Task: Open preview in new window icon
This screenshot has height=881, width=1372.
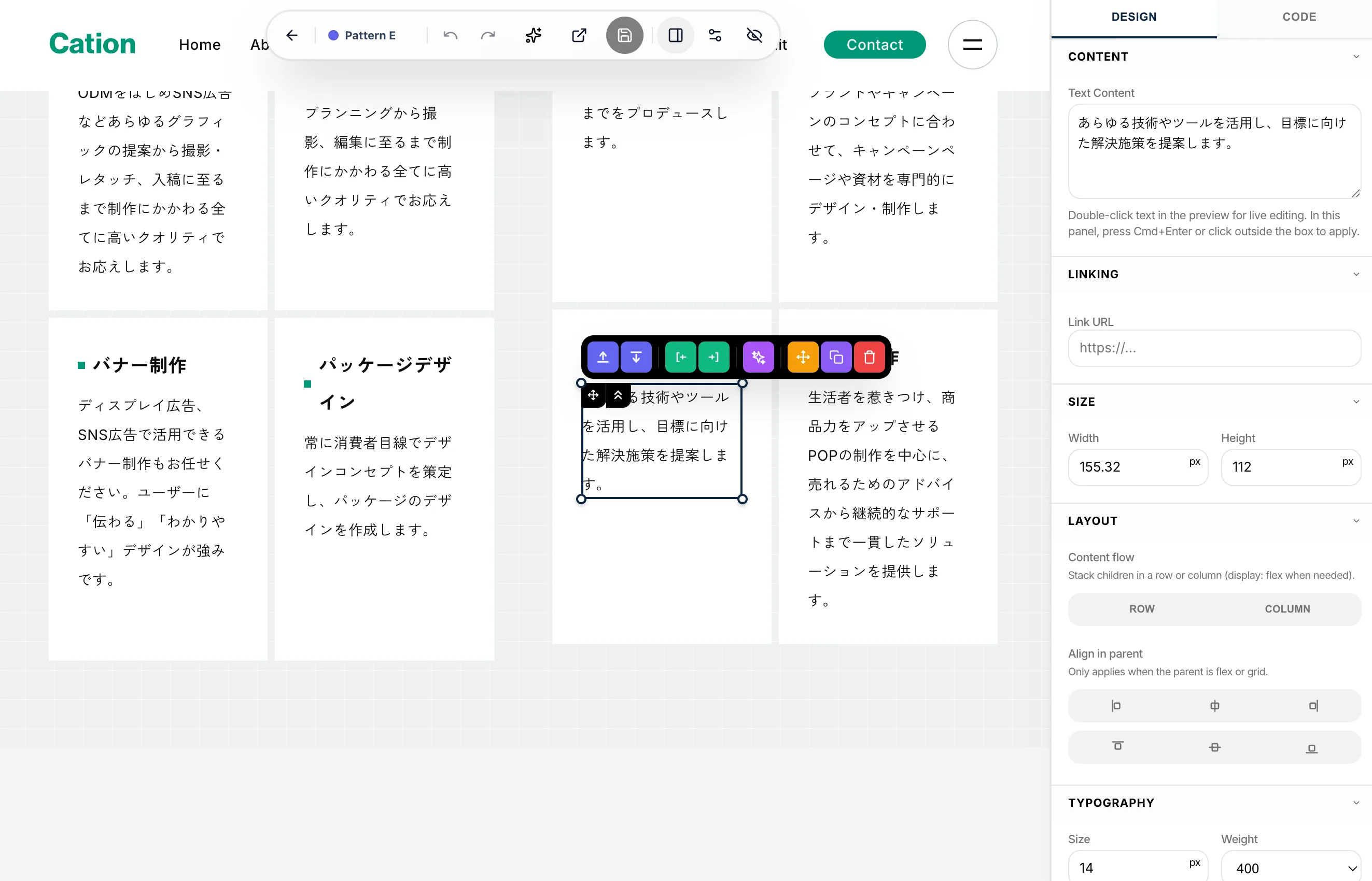Action: tap(579, 35)
